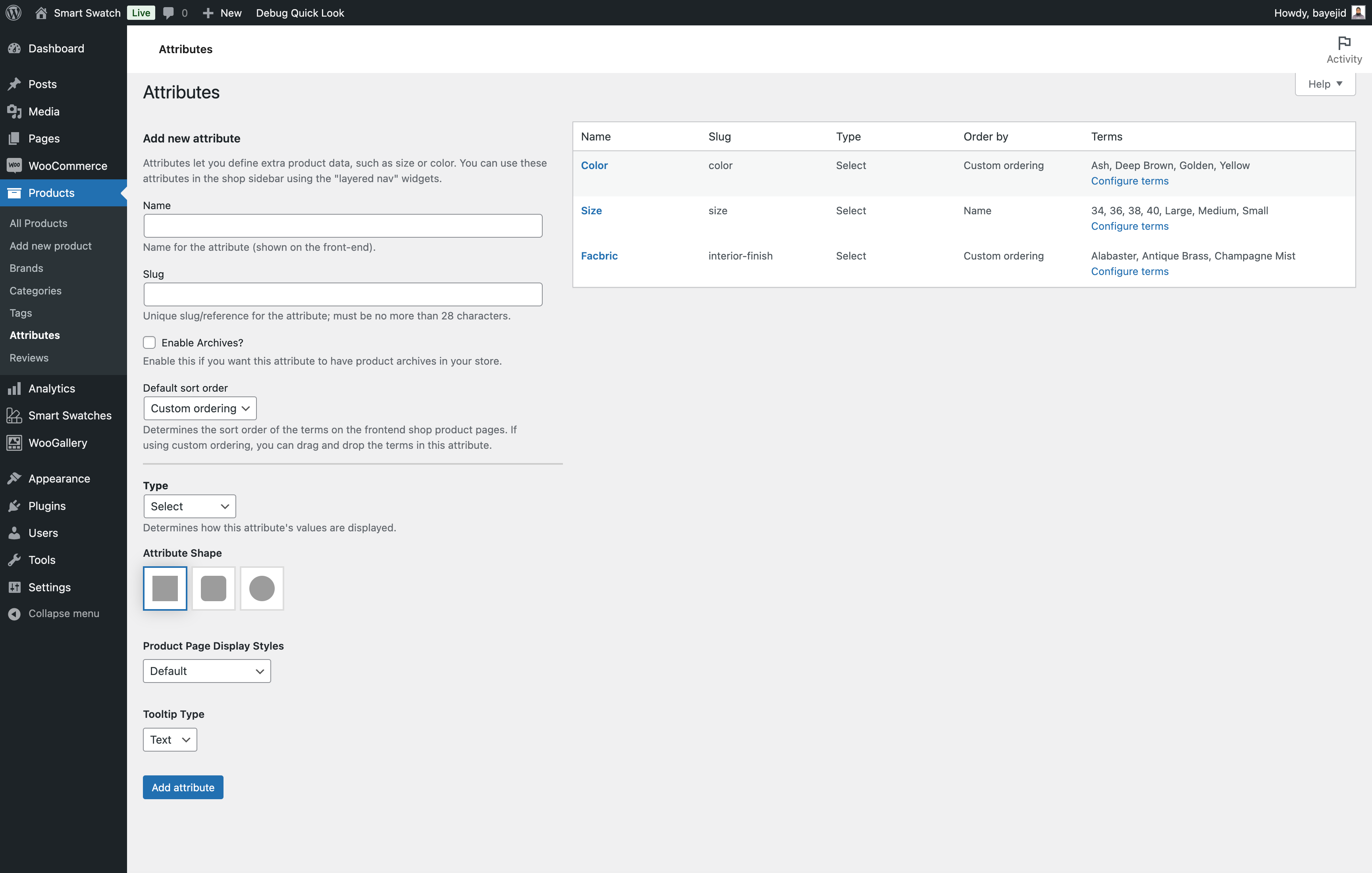Click the Plugins plug icon
The width and height of the screenshot is (1372, 873).
coord(14,506)
